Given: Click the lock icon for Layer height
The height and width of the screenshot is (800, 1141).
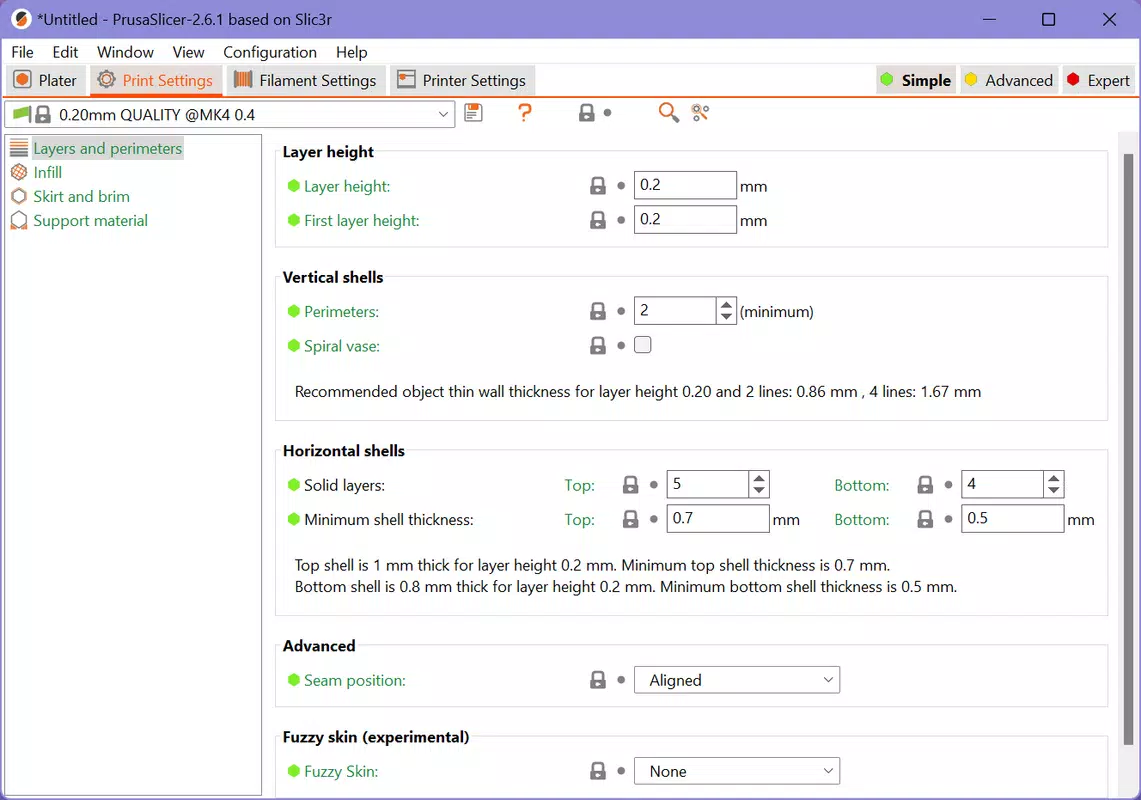Looking at the screenshot, I should [x=597, y=186].
